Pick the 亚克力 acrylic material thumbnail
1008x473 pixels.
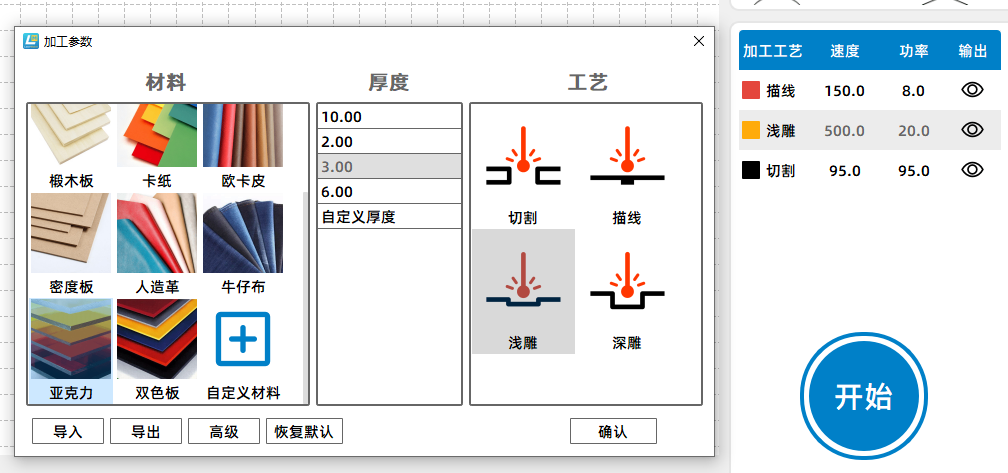(71, 339)
